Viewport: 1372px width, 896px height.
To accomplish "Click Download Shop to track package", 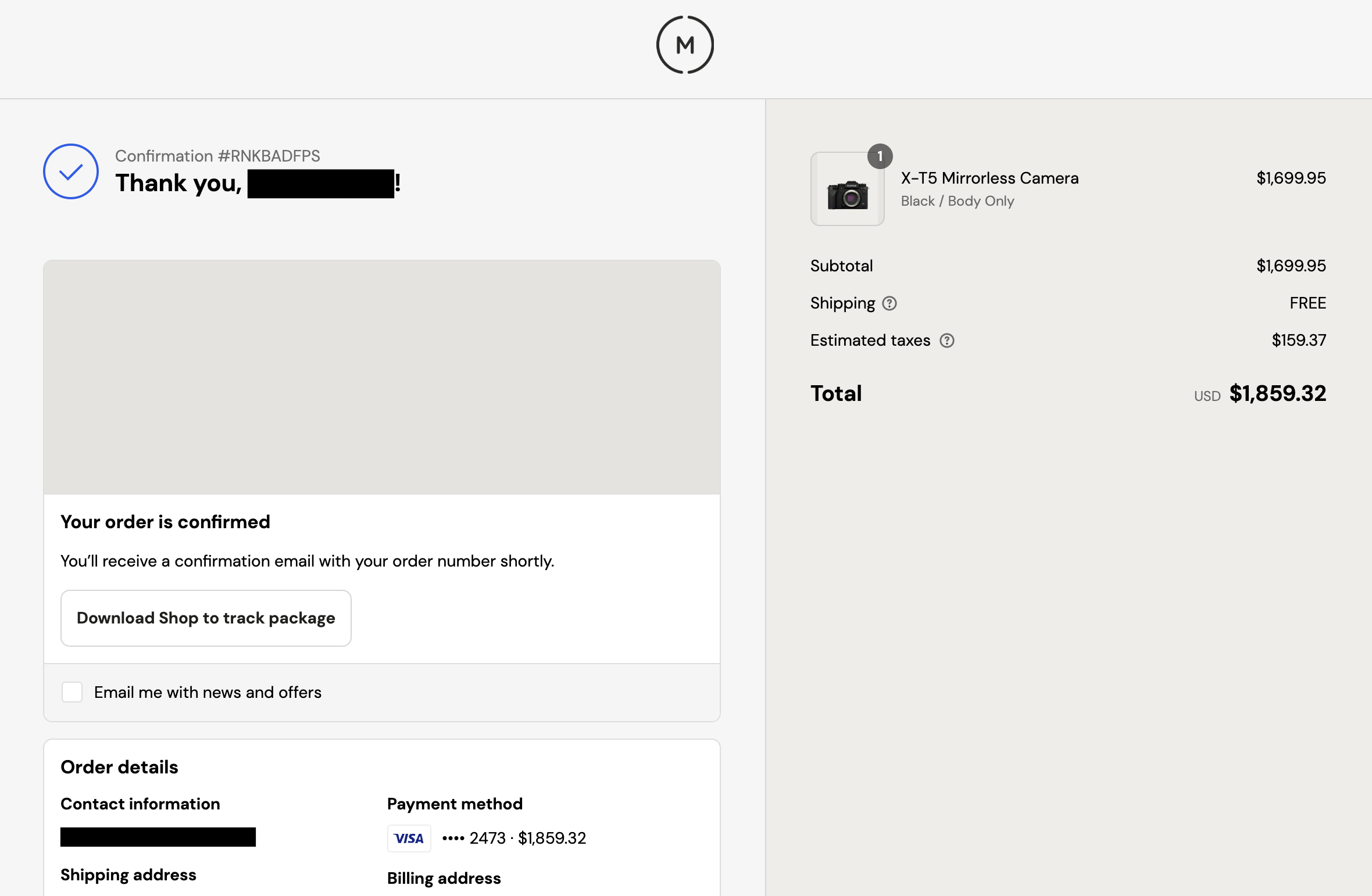I will 206,618.
